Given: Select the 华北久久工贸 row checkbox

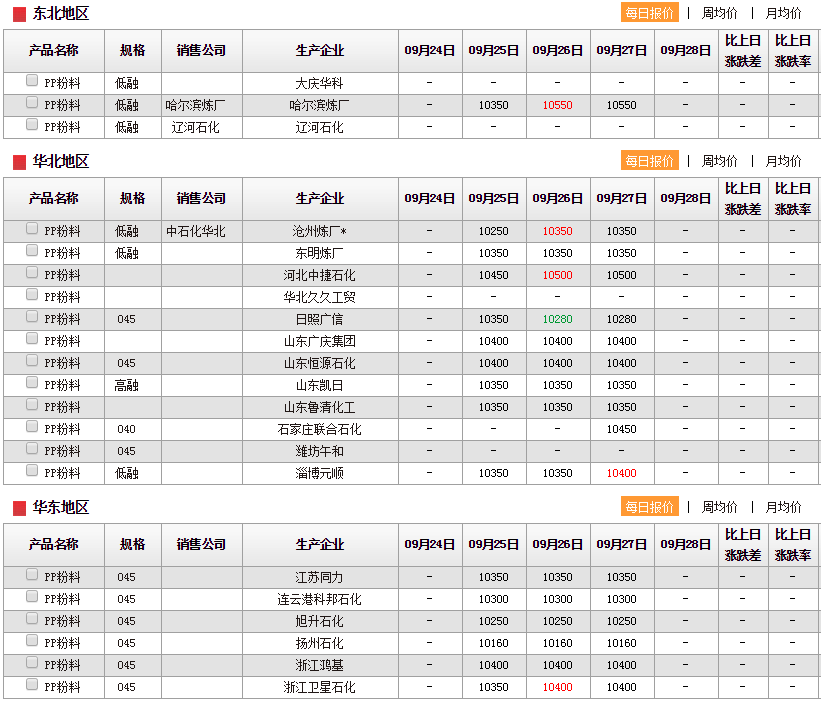Looking at the screenshot, I should coord(32,294).
